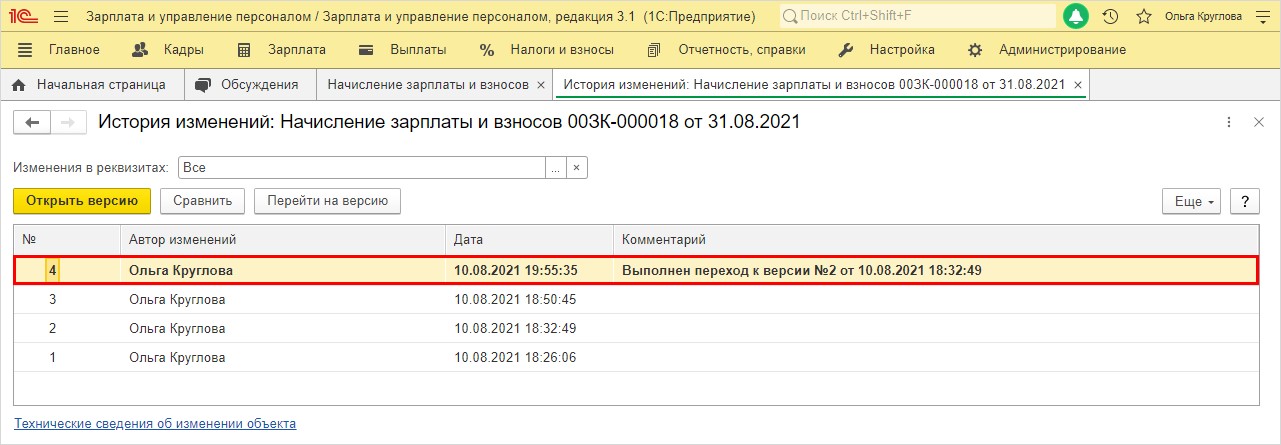Open the three-dot options icon near title
Viewport: 1281px width, 445px height.
click(1229, 122)
